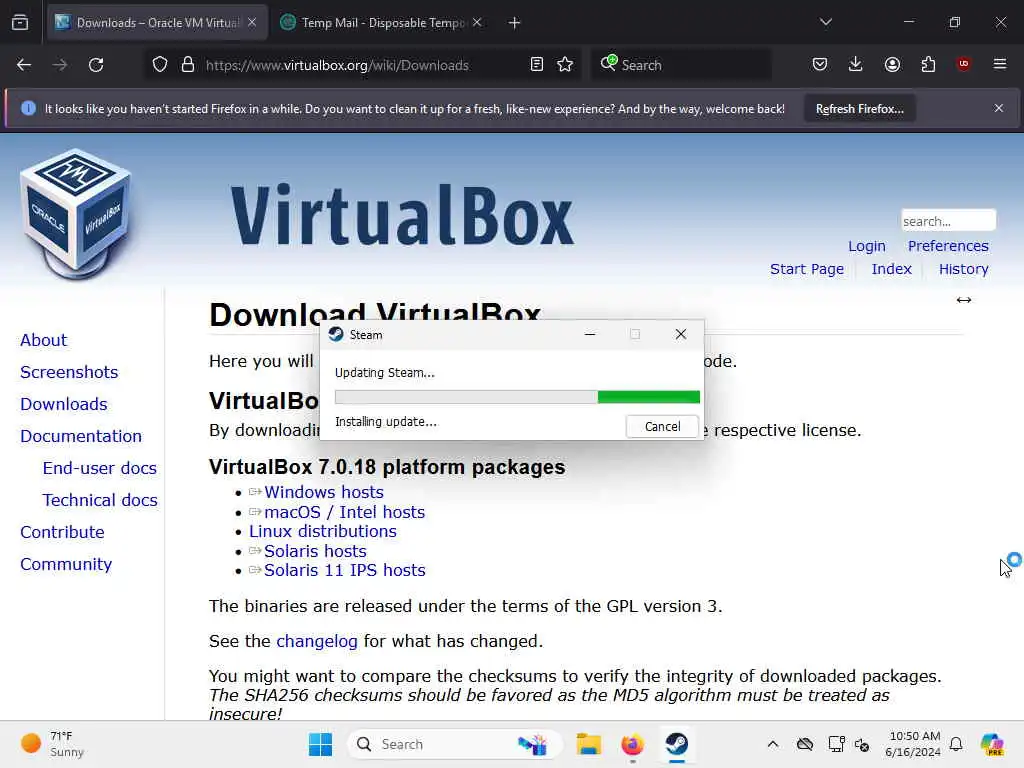Download the macOS / Intel hosts package

click(x=344, y=512)
